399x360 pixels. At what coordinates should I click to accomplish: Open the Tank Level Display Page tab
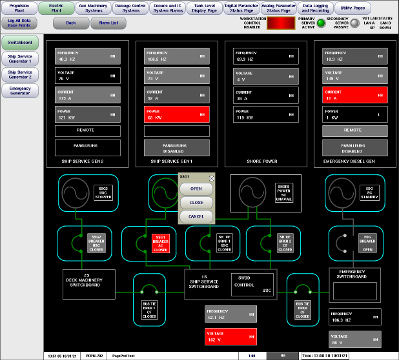204,8
